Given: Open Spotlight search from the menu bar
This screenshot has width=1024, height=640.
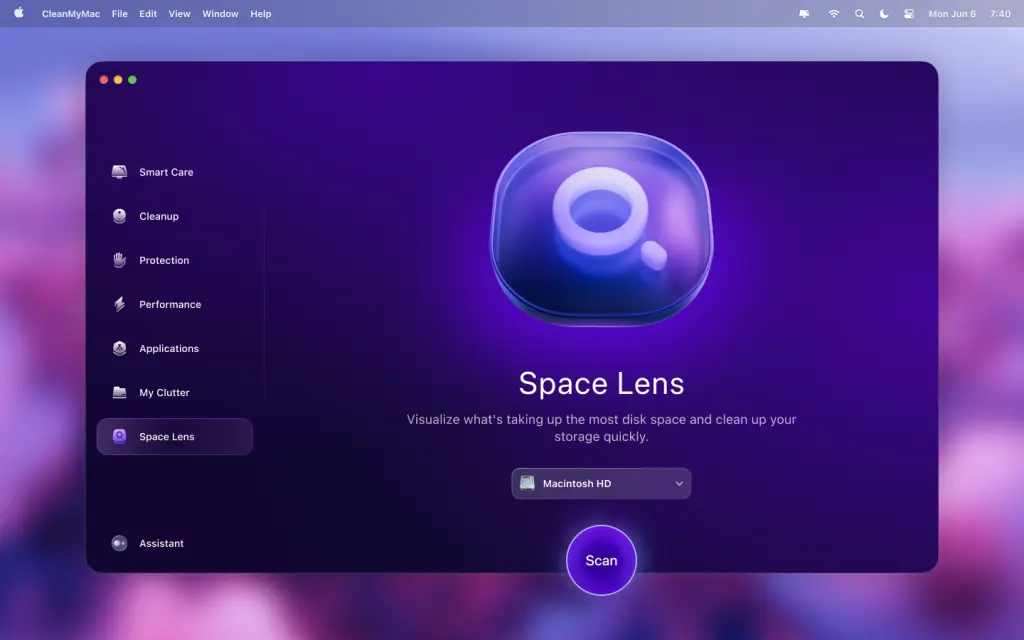Looking at the screenshot, I should (860, 13).
